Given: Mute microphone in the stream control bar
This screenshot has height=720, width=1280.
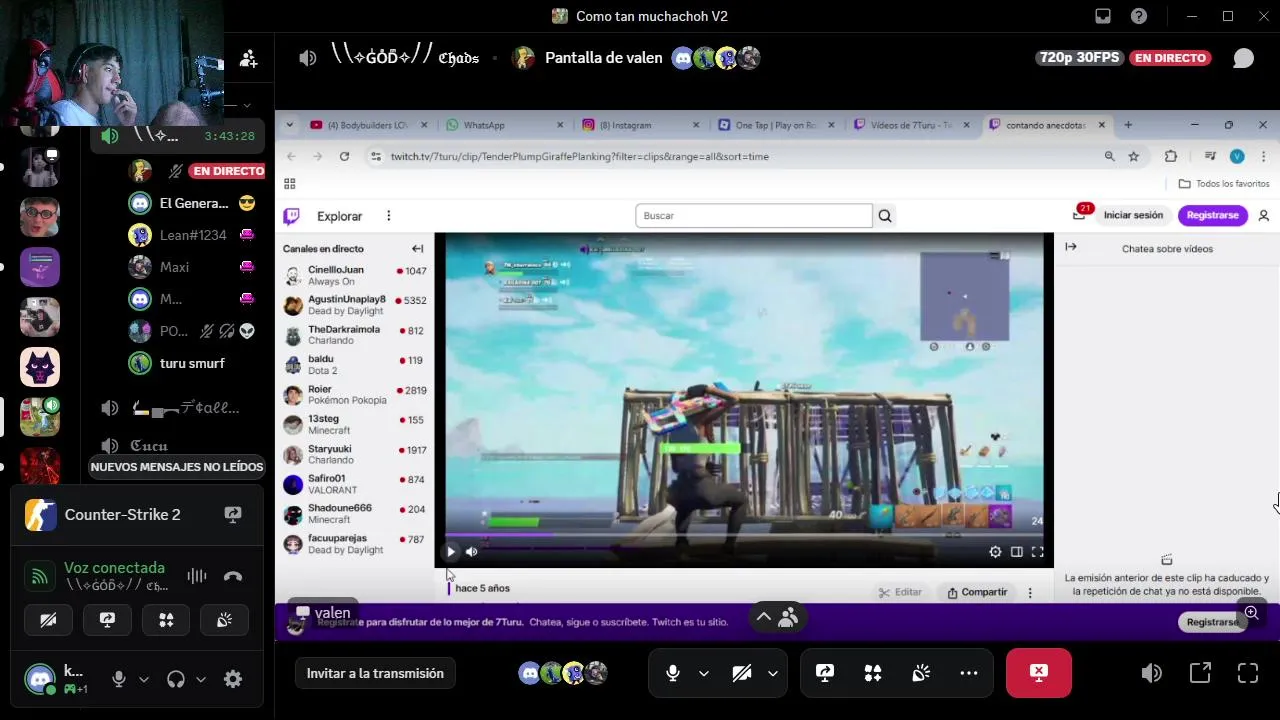Looking at the screenshot, I should point(673,673).
